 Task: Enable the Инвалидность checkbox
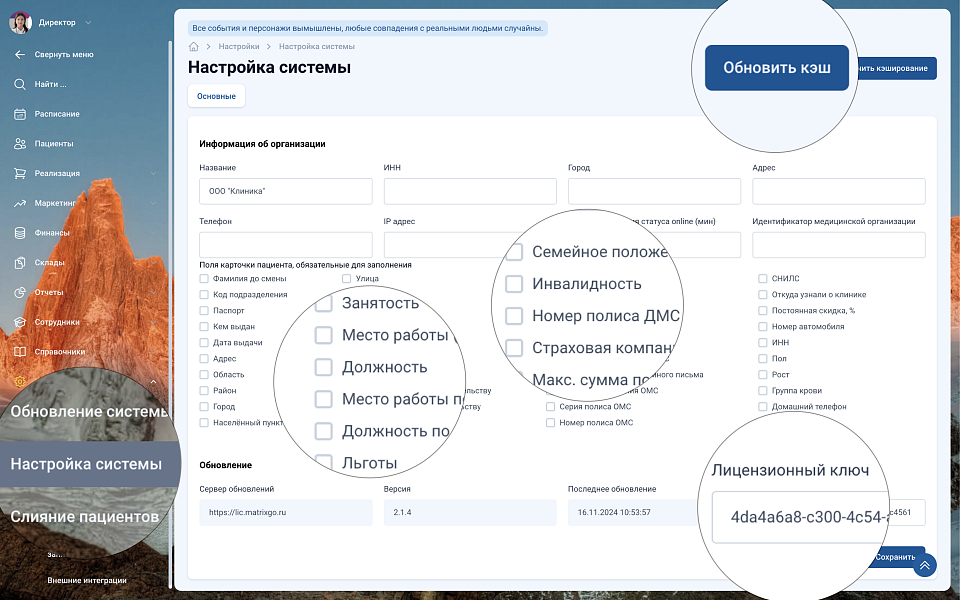point(514,284)
